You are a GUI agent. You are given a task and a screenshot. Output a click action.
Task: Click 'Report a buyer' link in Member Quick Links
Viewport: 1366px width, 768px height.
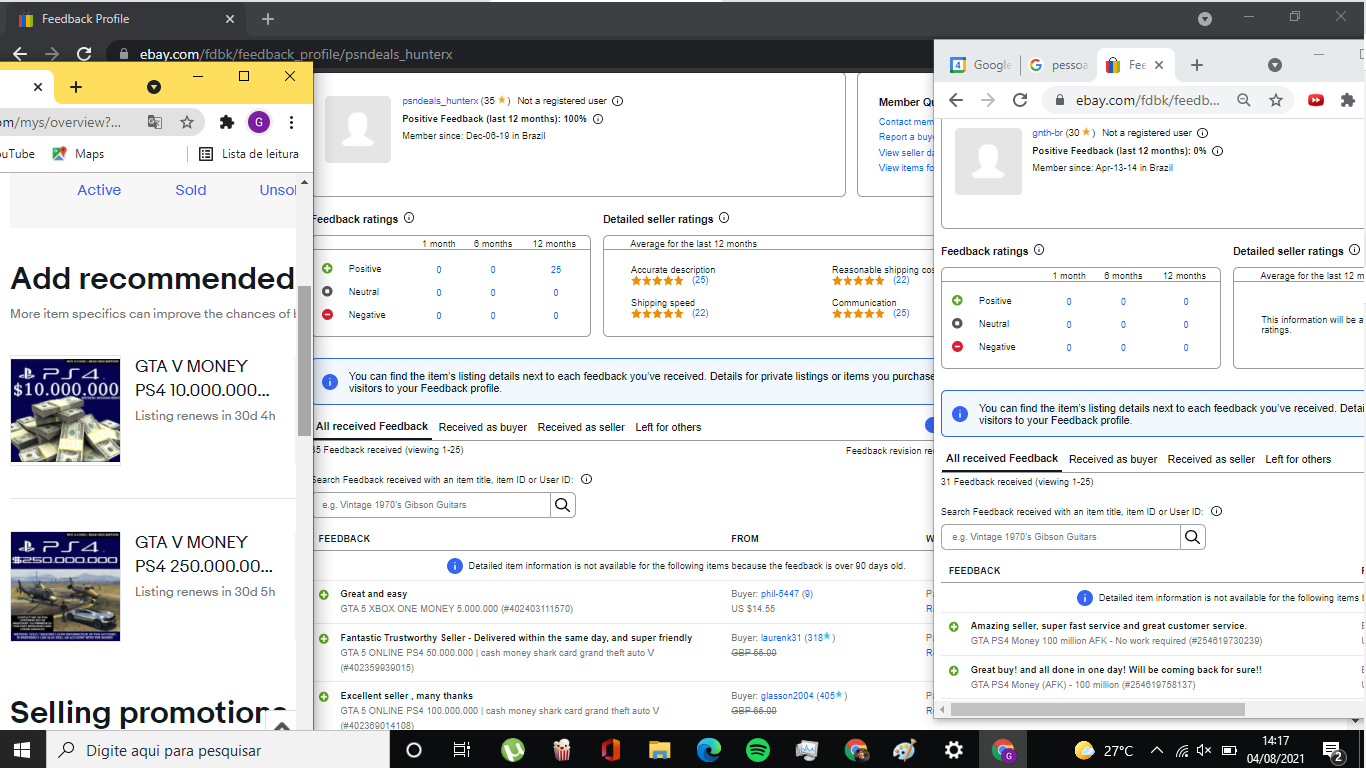point(907,137)
